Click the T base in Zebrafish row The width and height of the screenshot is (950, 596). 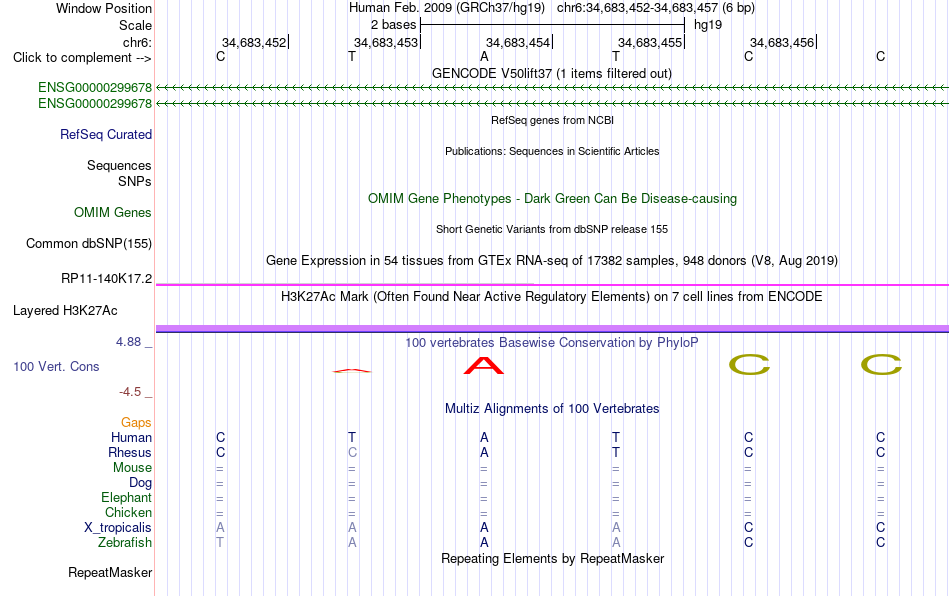tap(220, 542)
